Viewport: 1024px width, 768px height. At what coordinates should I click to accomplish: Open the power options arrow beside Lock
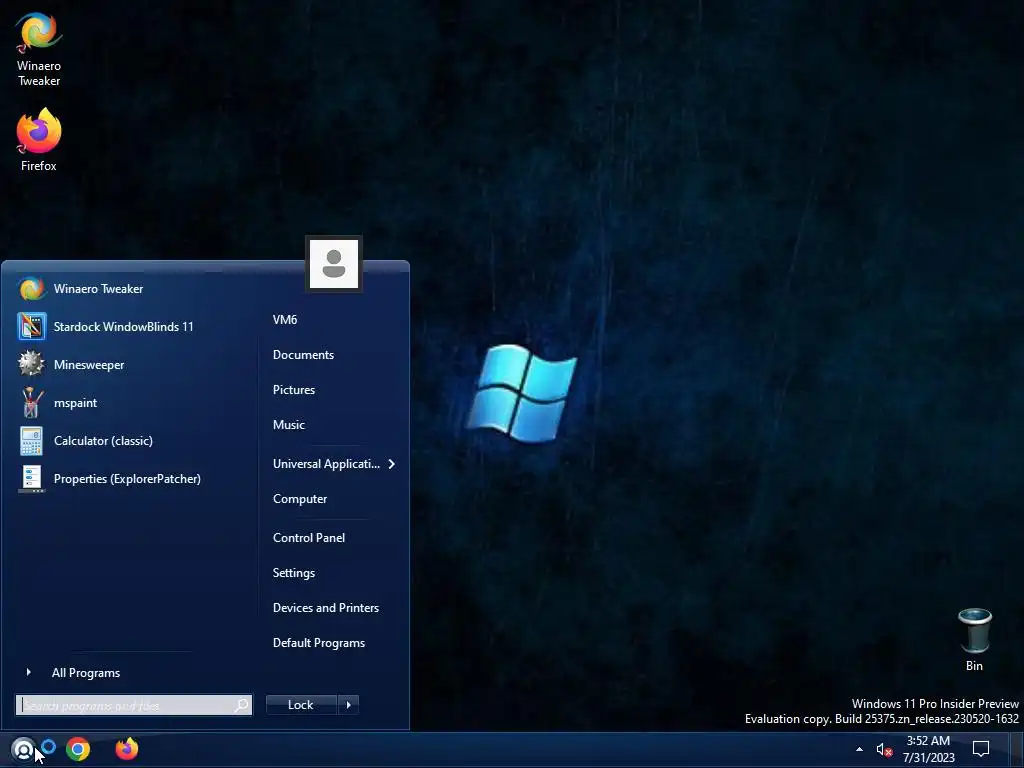[348, 705]
